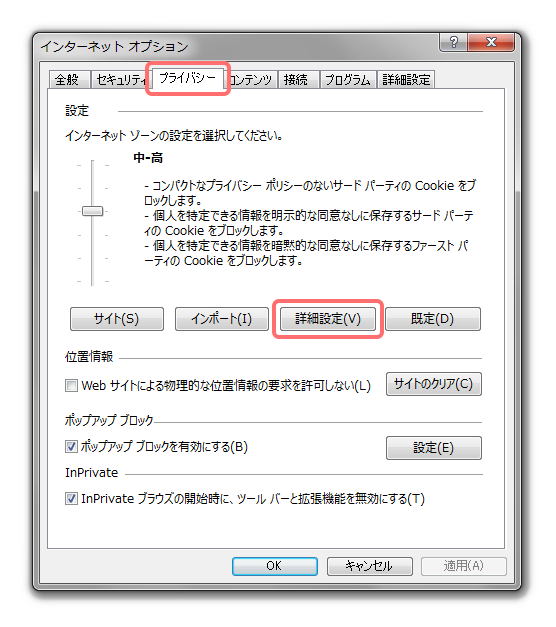The width and height of the screenshot is (556, 627).
Task: Click the help question mark button
Action: 454,42
